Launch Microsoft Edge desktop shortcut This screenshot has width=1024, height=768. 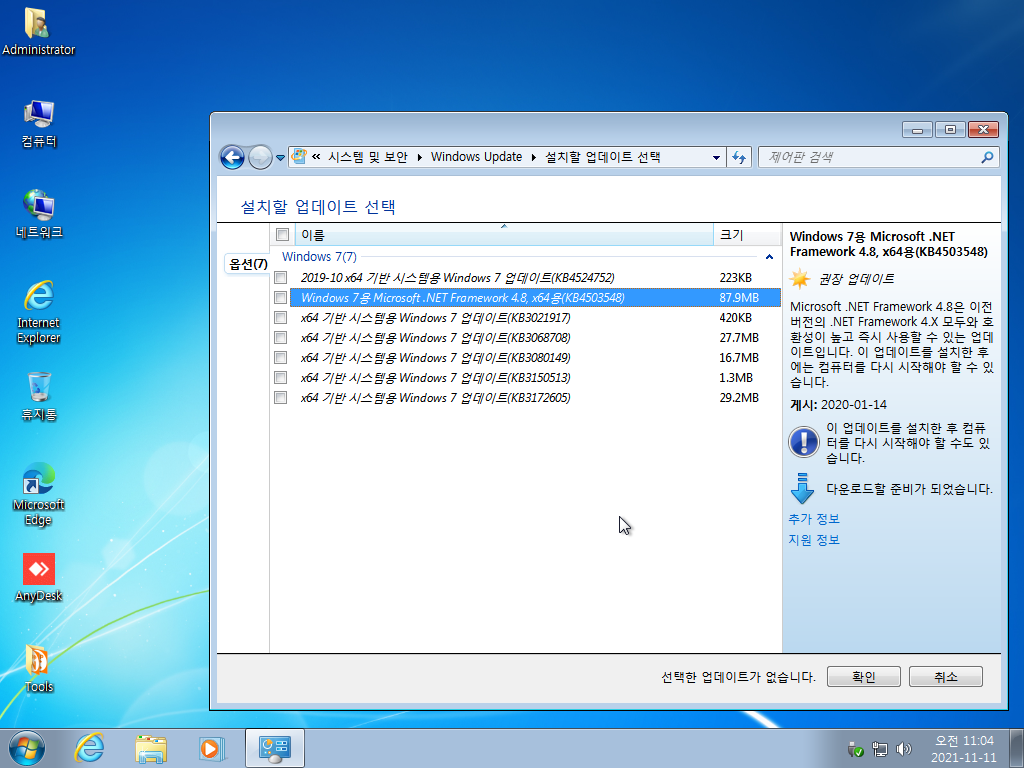coord(39,494)
